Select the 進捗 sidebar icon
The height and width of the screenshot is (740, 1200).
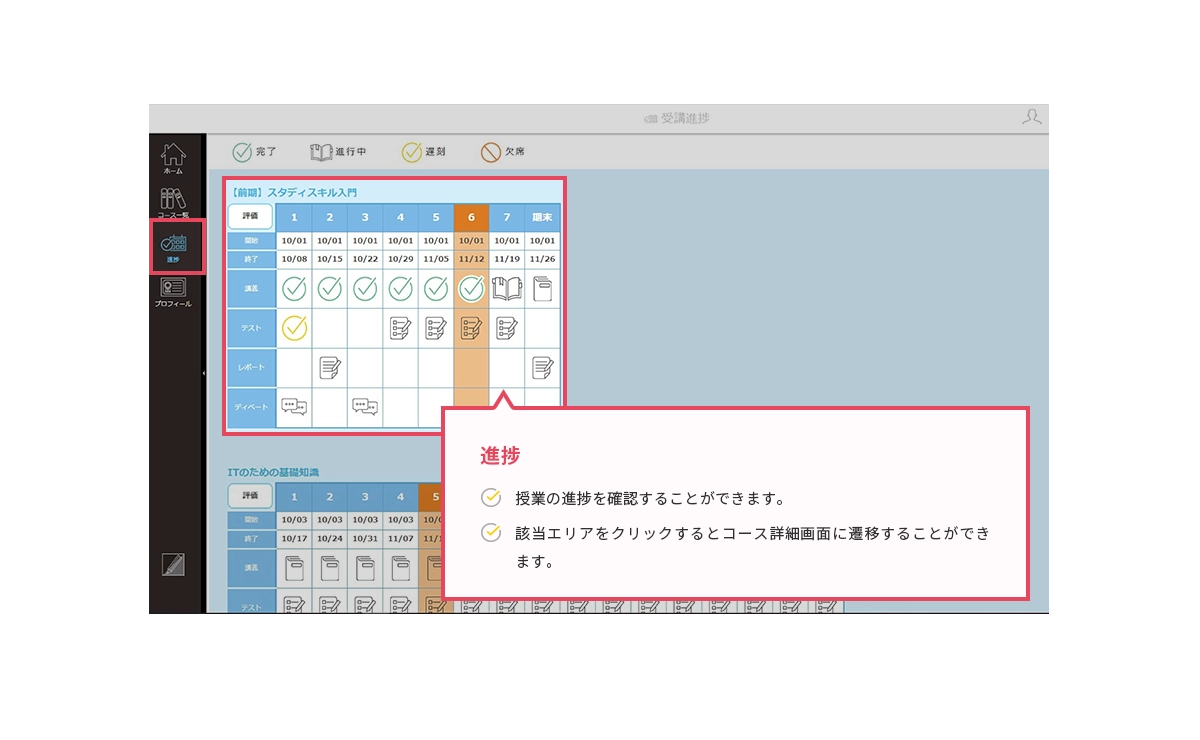[174, 246]
